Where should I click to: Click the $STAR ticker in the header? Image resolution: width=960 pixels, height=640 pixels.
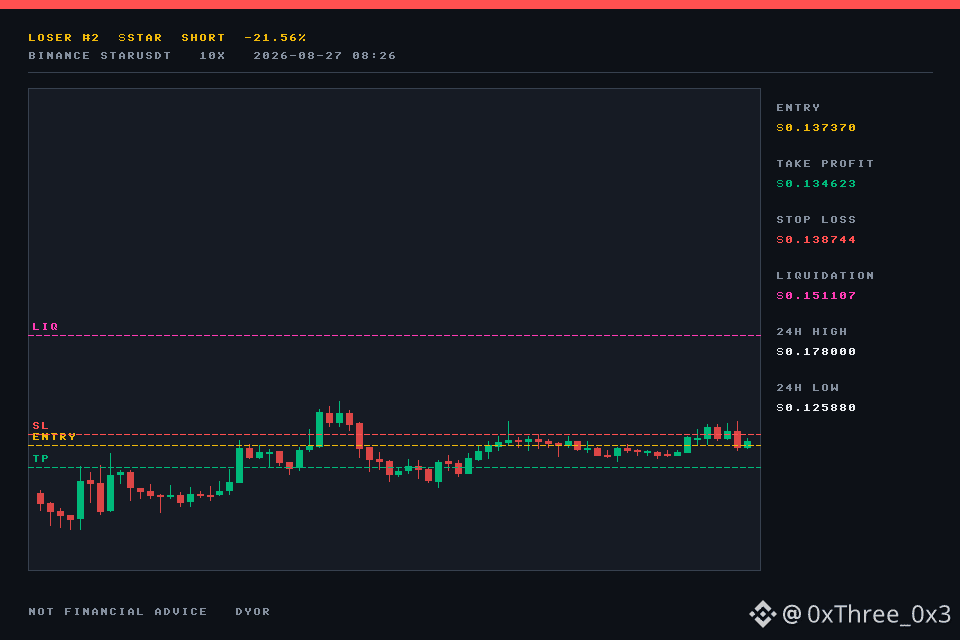[140, 37]
